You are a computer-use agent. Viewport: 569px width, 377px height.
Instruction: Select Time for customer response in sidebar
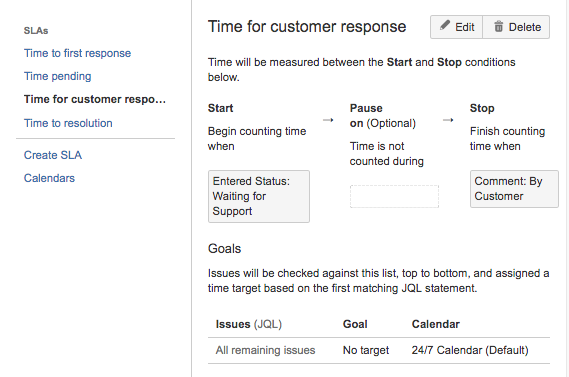pos(95,99)
